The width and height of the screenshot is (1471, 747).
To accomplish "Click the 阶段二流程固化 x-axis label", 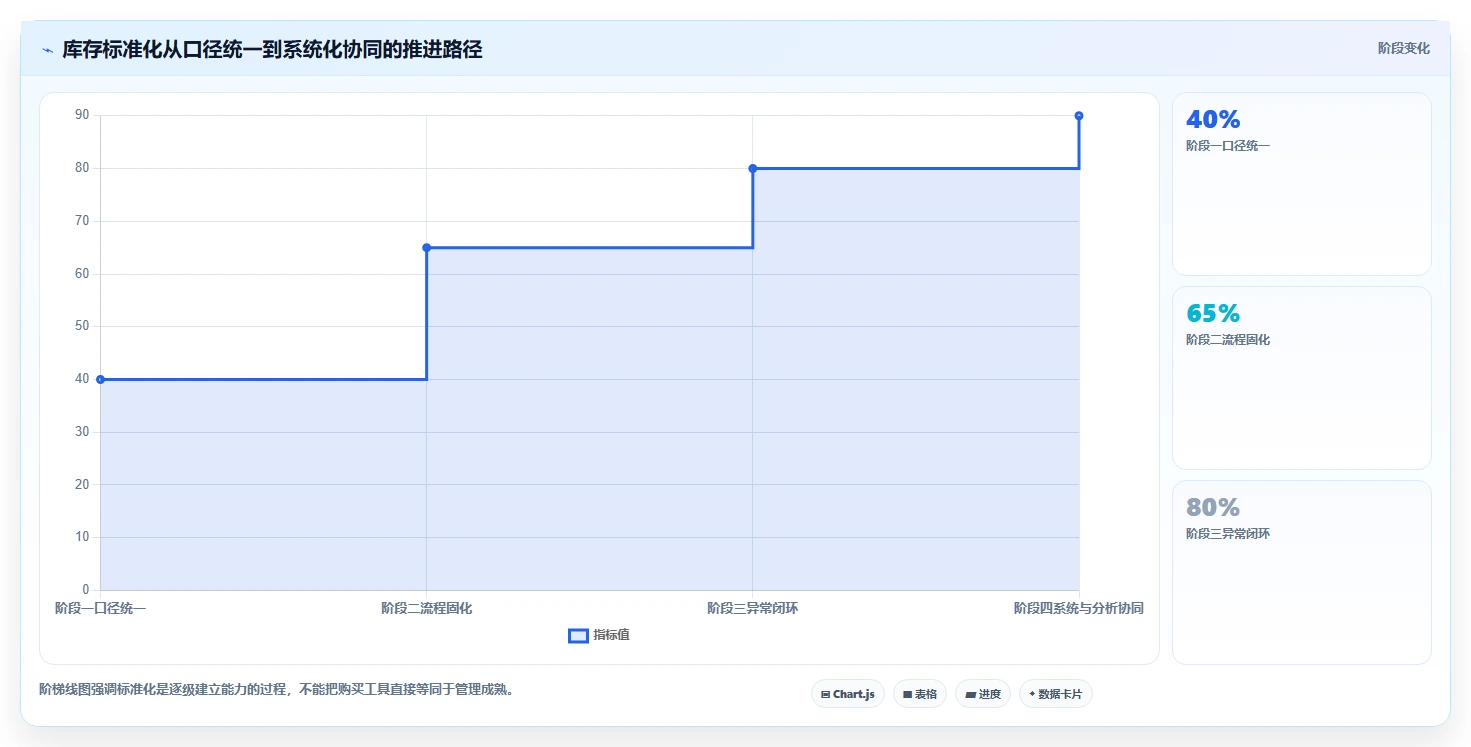I will coord(426,608).
